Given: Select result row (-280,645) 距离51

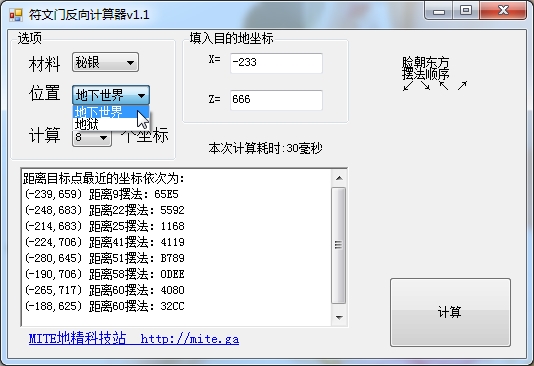Looking at the screenshot, I should click(104, 258).
